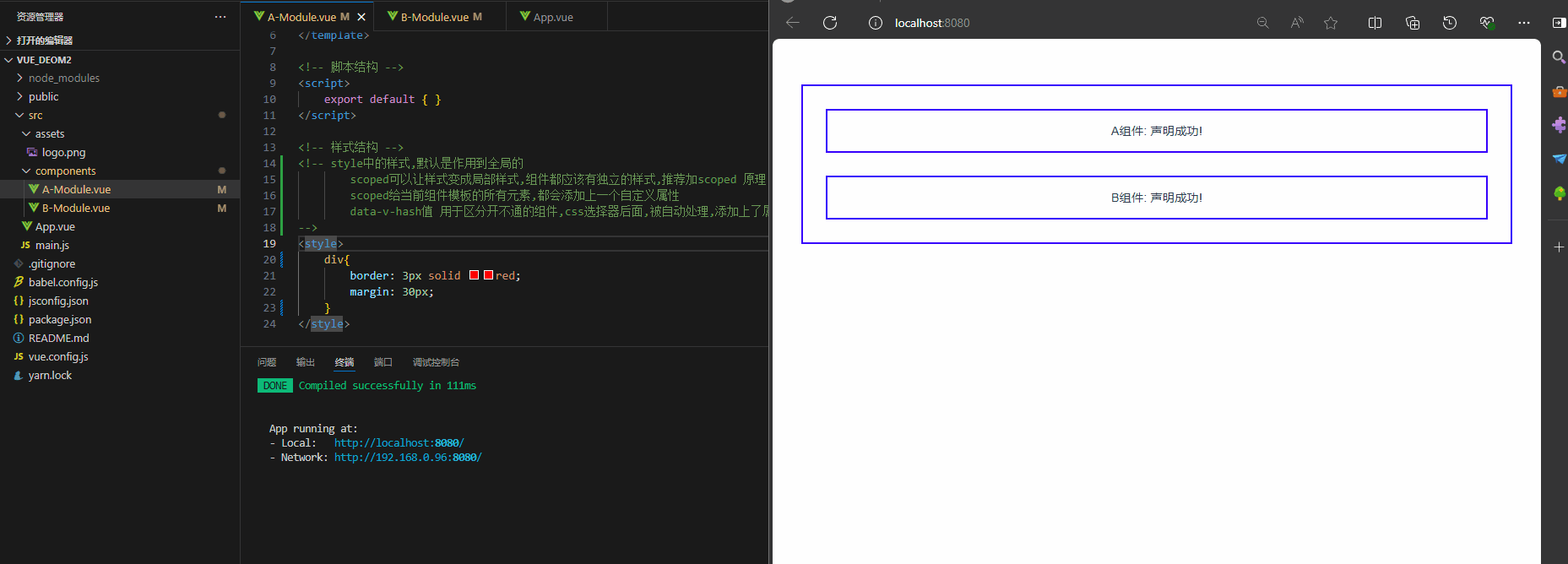This screenshot has width=1568, height=564.
Task: Click the green DONE badge in terminal
Action: point(275,386)
